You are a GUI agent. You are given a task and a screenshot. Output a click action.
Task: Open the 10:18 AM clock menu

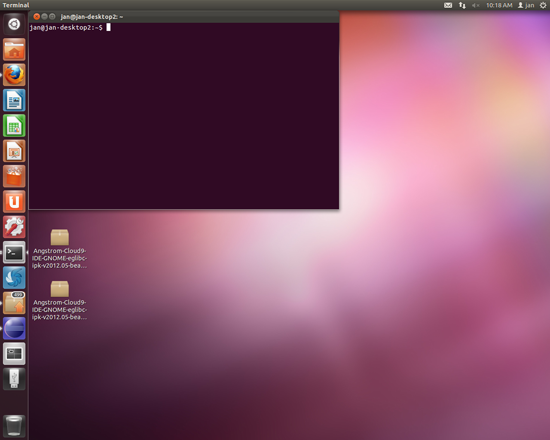(x=499, y=5)
